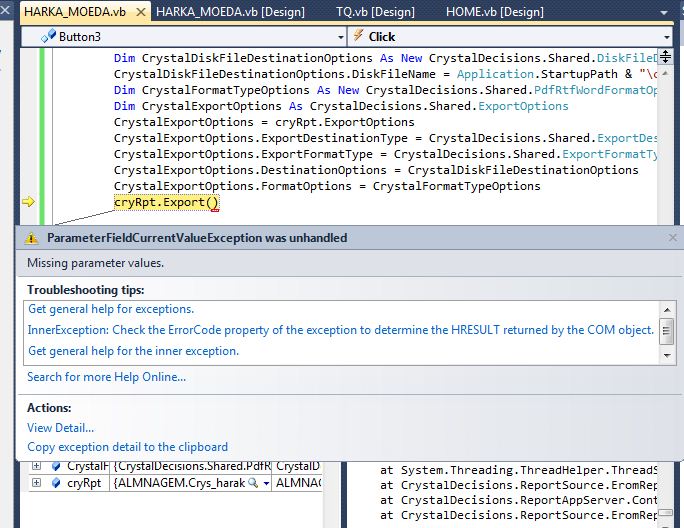This screenshot has width=684, height=528.
Task: Click the warning icon in exception dialog
Action: pyautogui.click(x=31, y=238)
